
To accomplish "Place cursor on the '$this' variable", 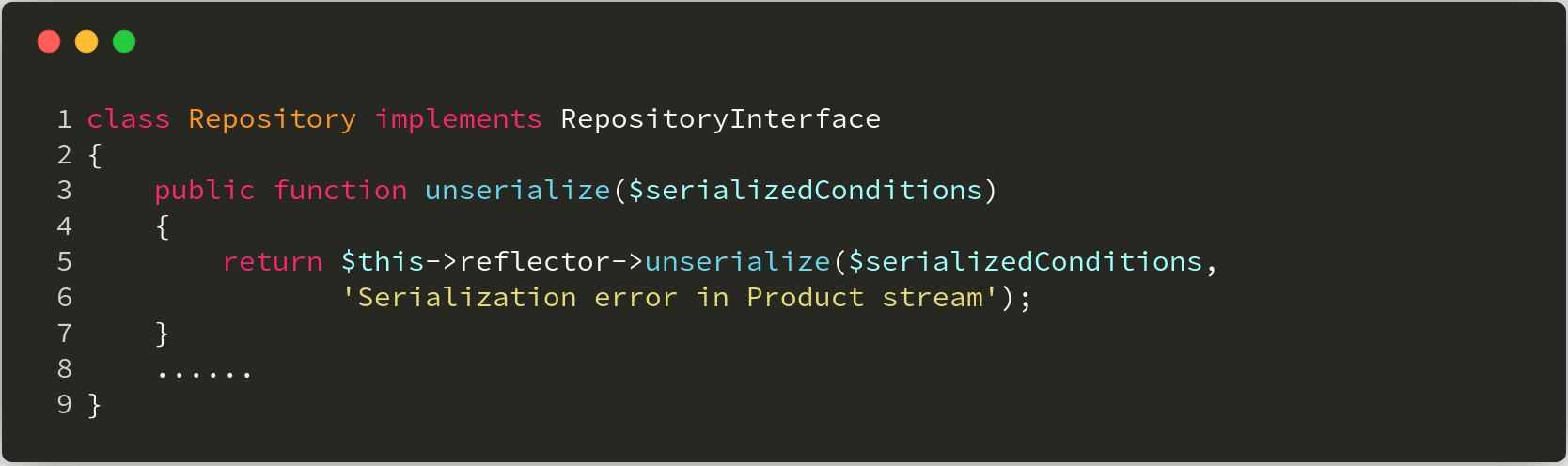I will [383, 262].
